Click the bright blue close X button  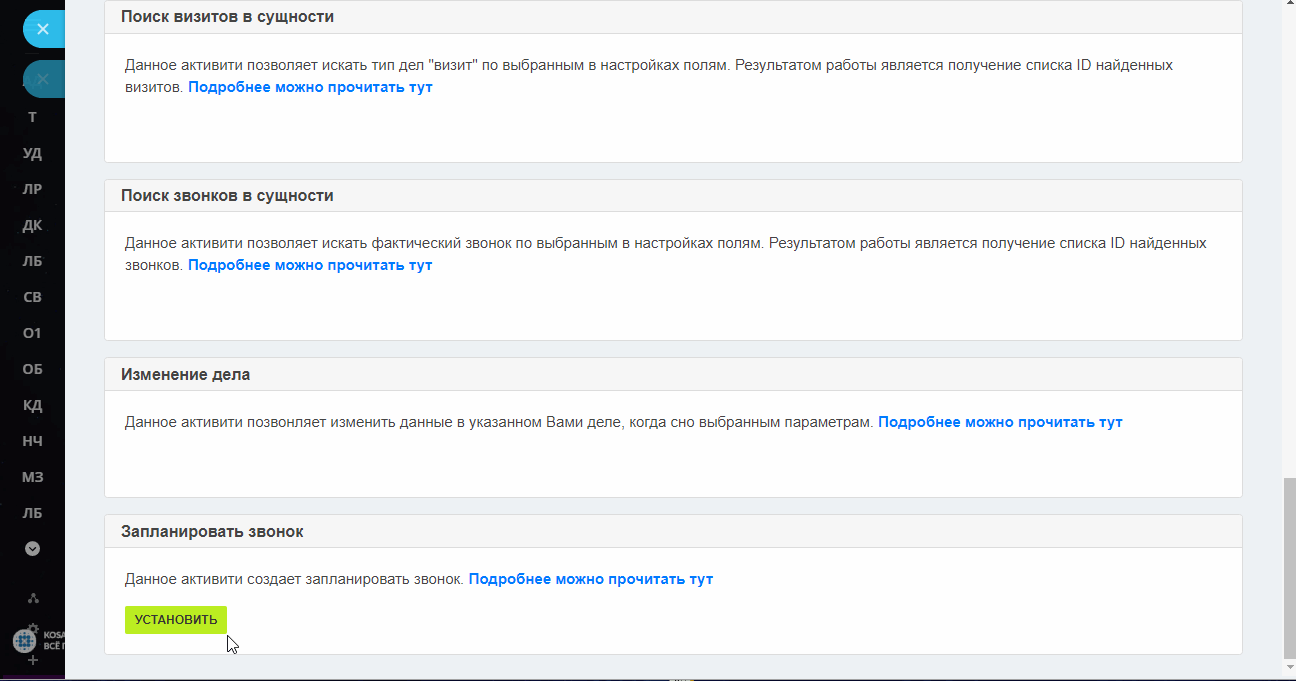(x=43, y=29)
